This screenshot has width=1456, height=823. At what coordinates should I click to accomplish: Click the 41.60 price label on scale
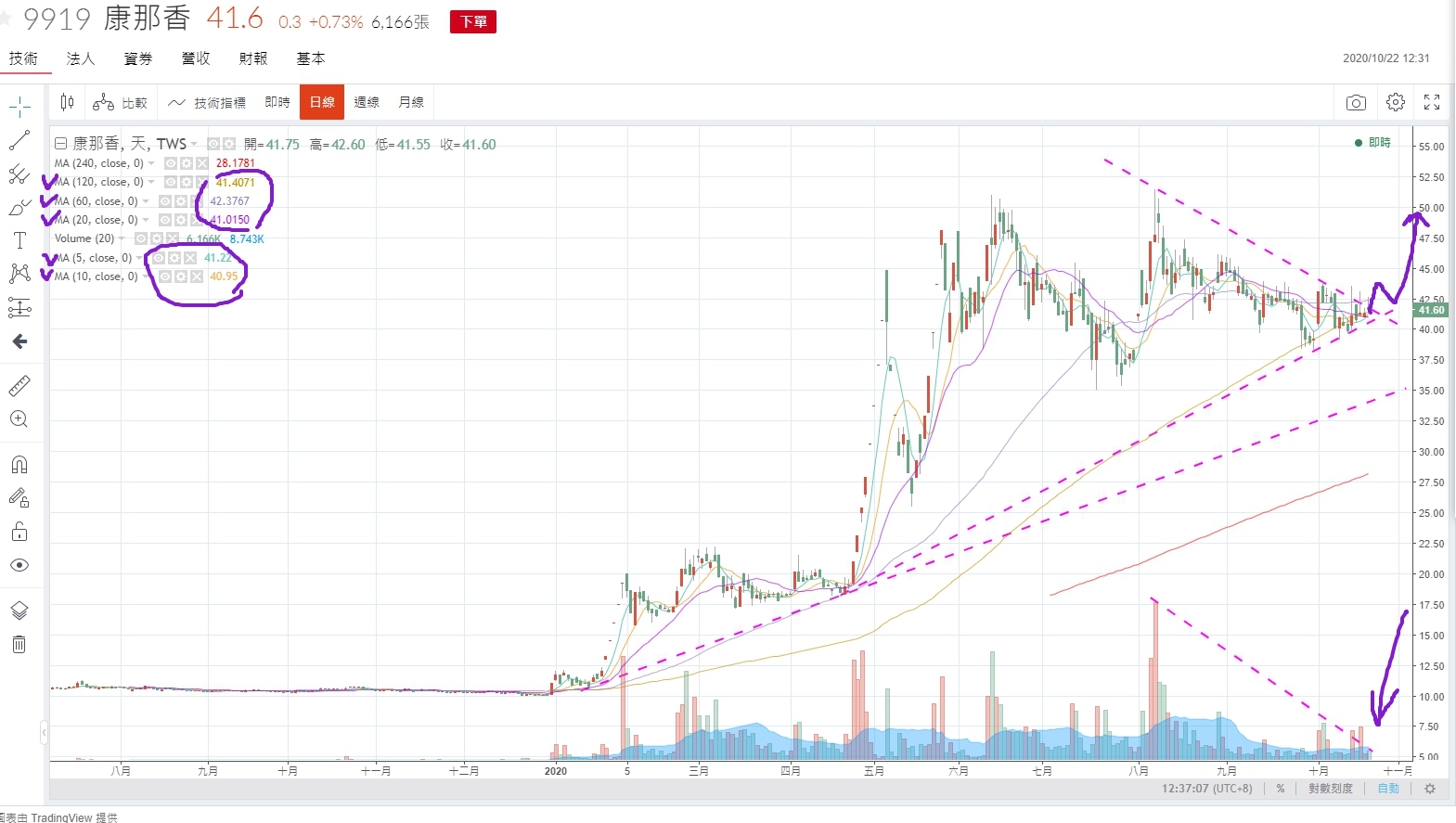[1431, 310]
